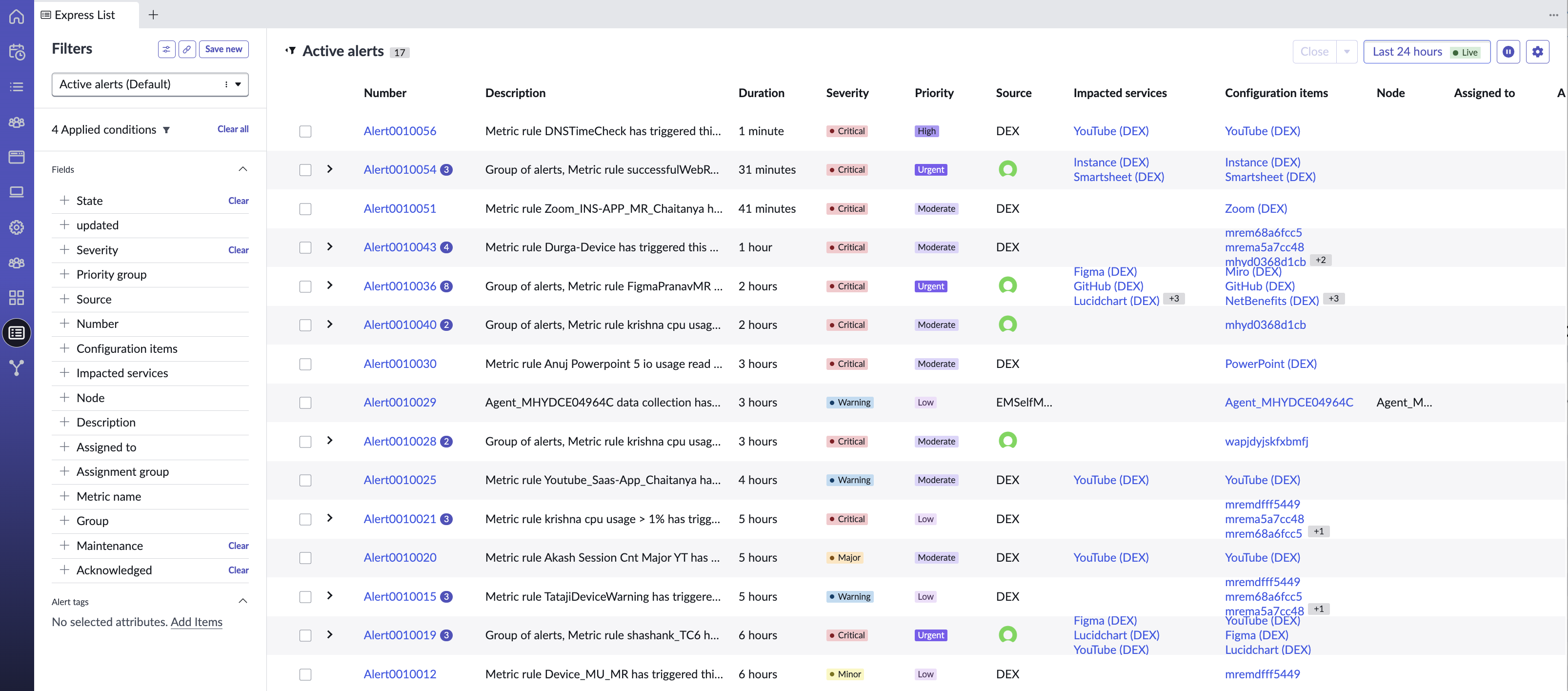This screenshot has width=1568, height=691.
Task: Select checkbox for Alert0010056
Action: 305,131
